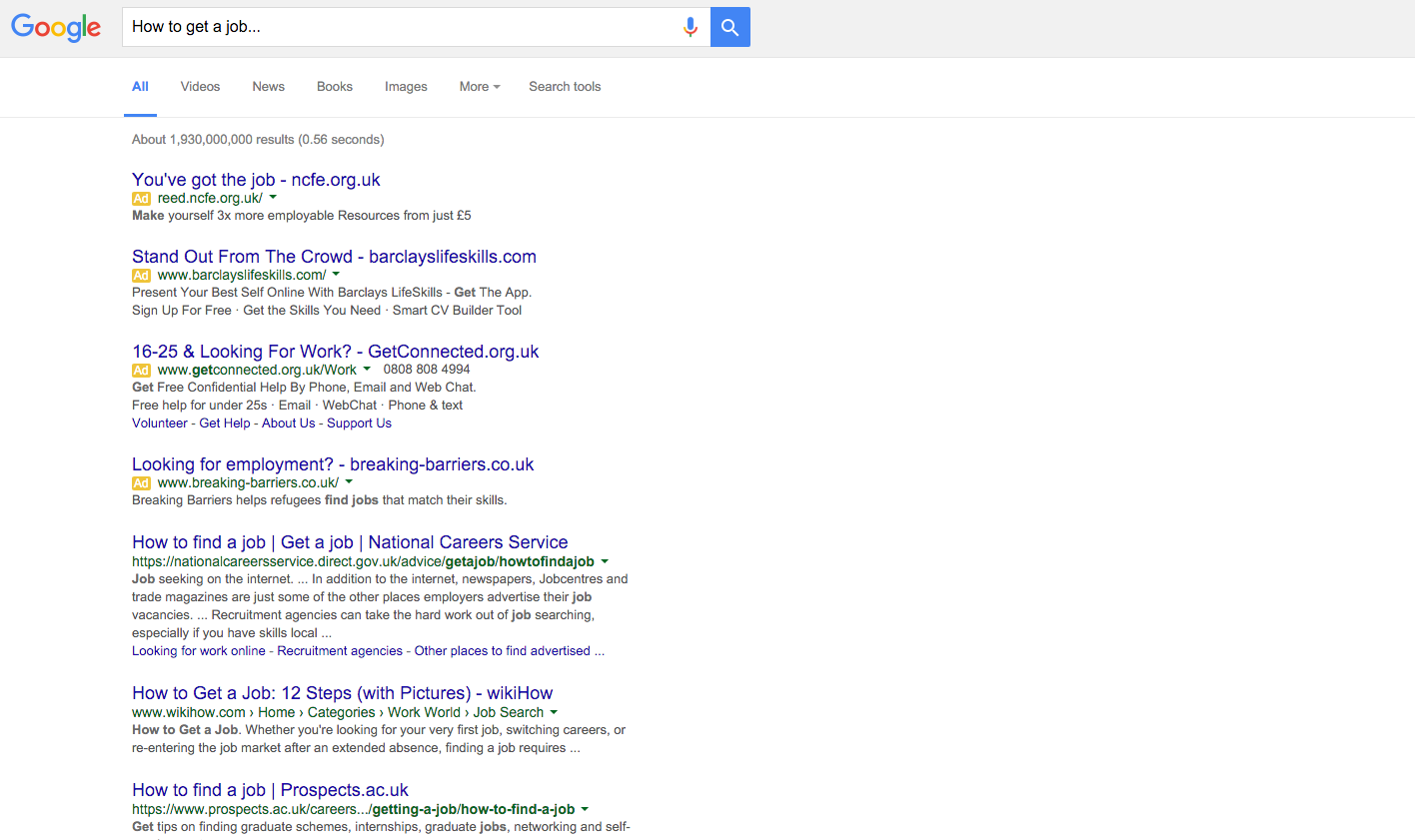Click snippet 'Make yourself 3x more employable'

[x=301, y=216]
